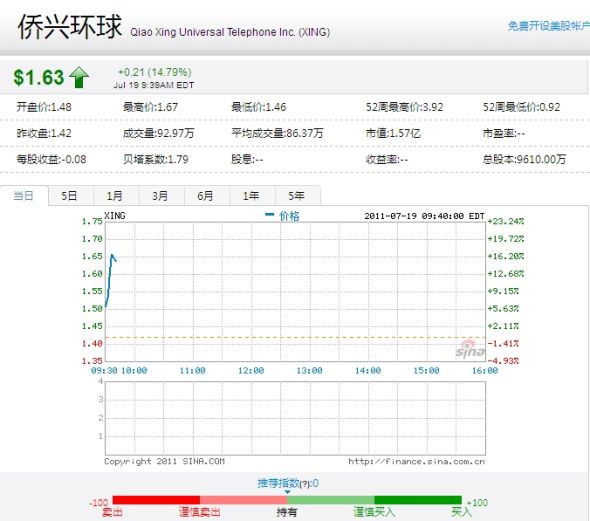Select the 当日 chart tab
This screenshot has width=590, height=521.
24,196
